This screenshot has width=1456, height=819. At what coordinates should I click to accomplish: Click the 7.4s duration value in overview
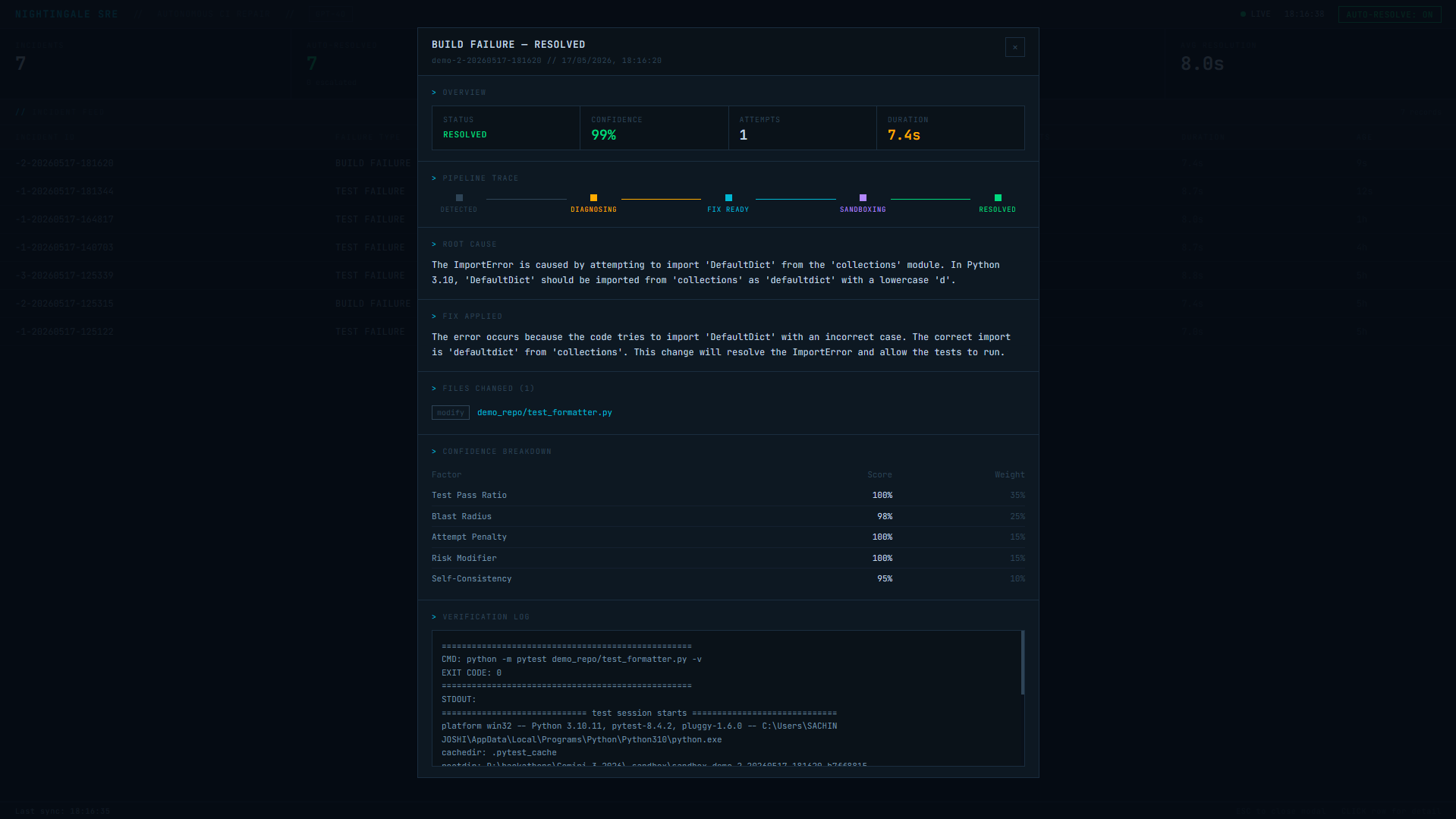coord(904,135)
